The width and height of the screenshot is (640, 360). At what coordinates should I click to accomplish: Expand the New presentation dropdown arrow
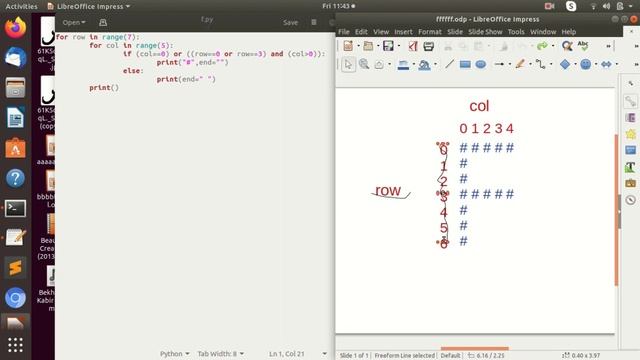click(358, 46)
